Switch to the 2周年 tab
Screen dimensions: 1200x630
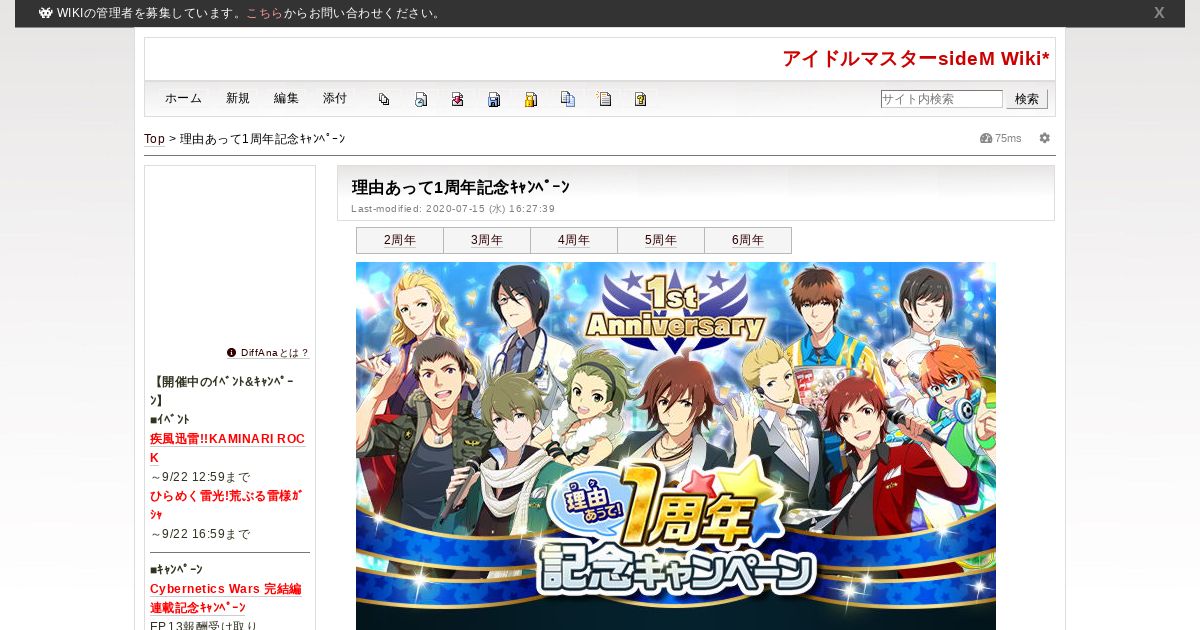[400, 240]
